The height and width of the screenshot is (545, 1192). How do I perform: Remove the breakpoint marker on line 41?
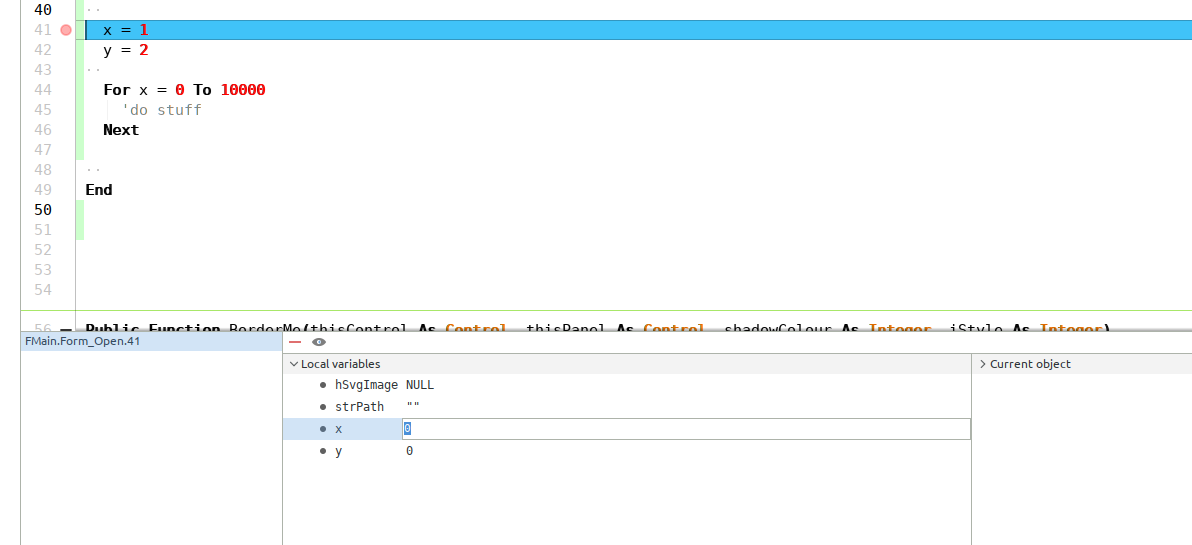(x=66, y=30)
